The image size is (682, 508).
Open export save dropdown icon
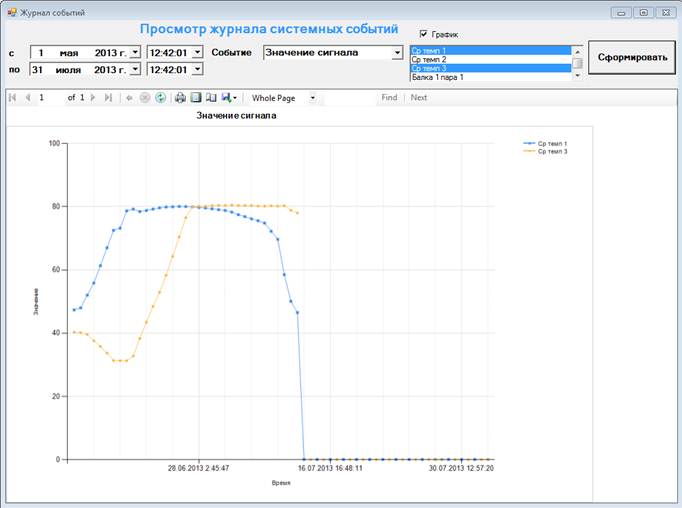click(x=229, y=98)
